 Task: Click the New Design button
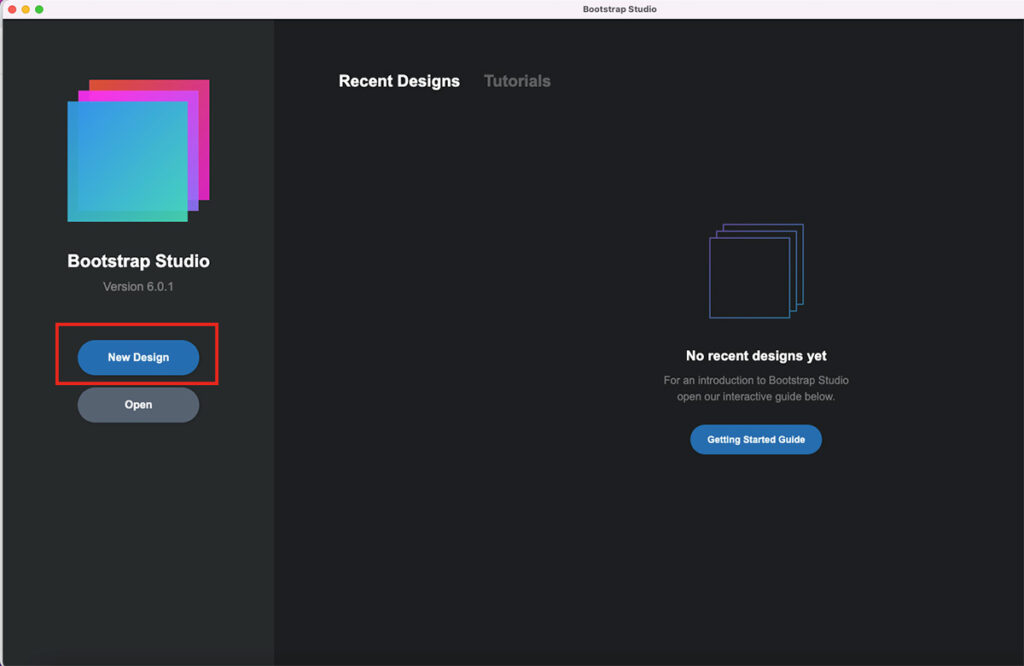(138, 357)
